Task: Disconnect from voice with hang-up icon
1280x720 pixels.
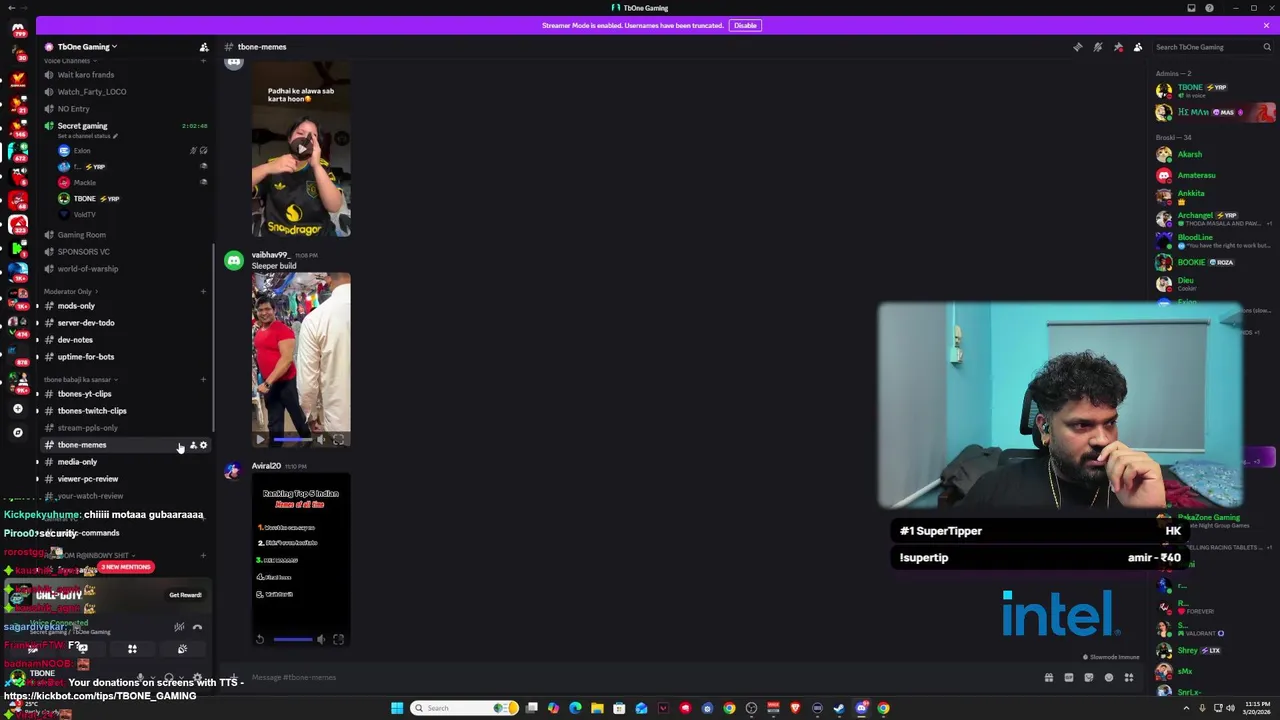Action: (197, 627)
